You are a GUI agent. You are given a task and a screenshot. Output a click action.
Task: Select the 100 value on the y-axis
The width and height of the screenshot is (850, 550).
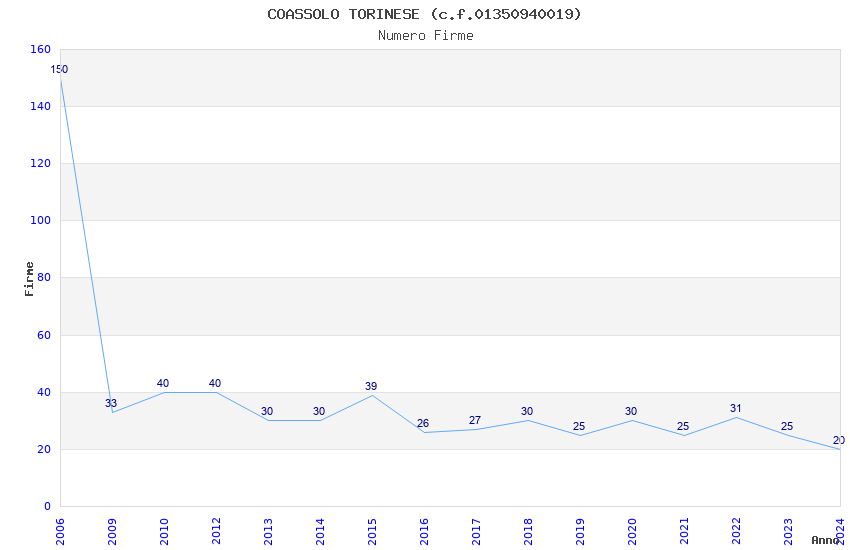(41, 220)
